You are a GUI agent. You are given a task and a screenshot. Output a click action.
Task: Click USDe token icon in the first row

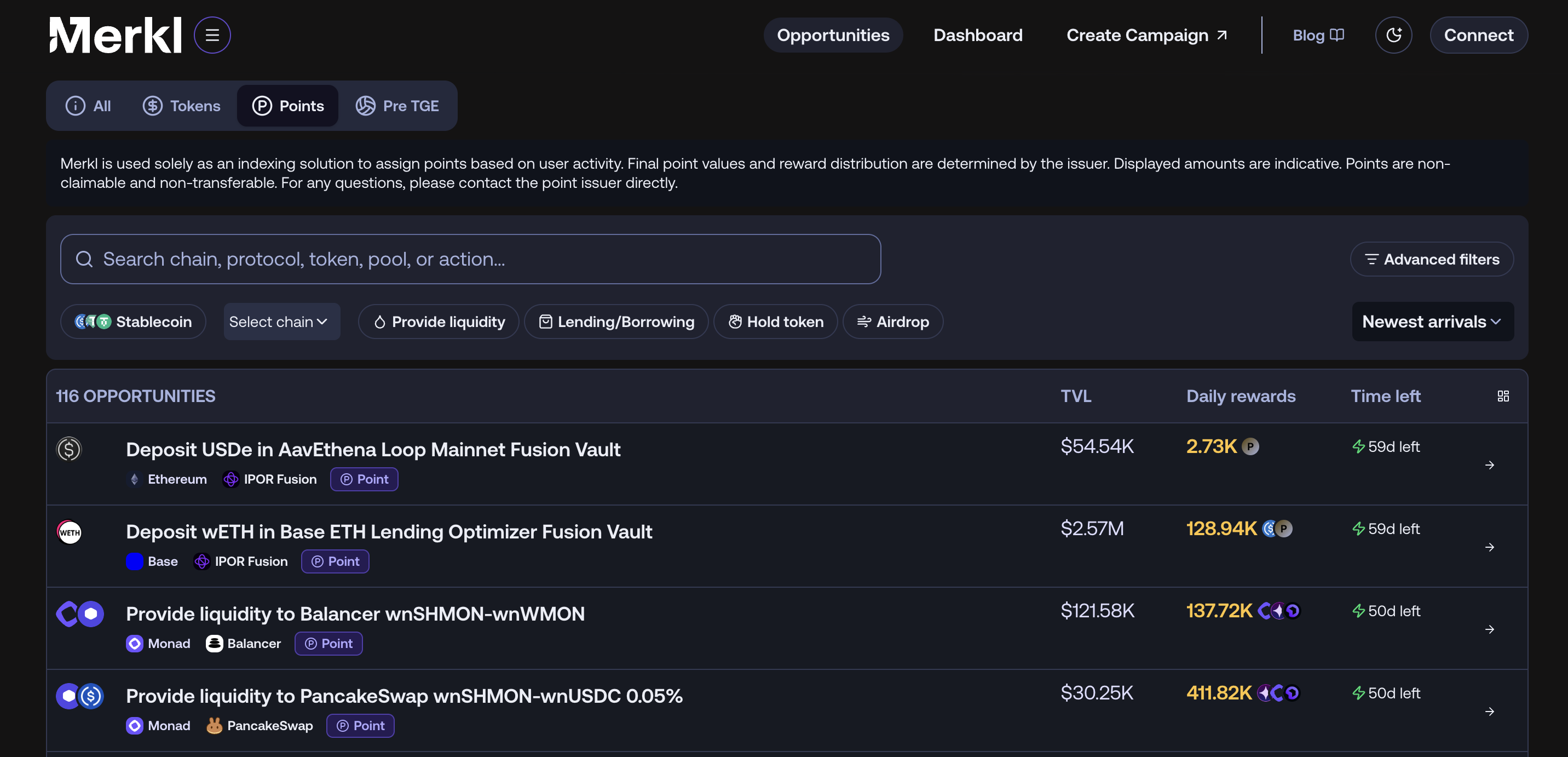coord(69,450)
